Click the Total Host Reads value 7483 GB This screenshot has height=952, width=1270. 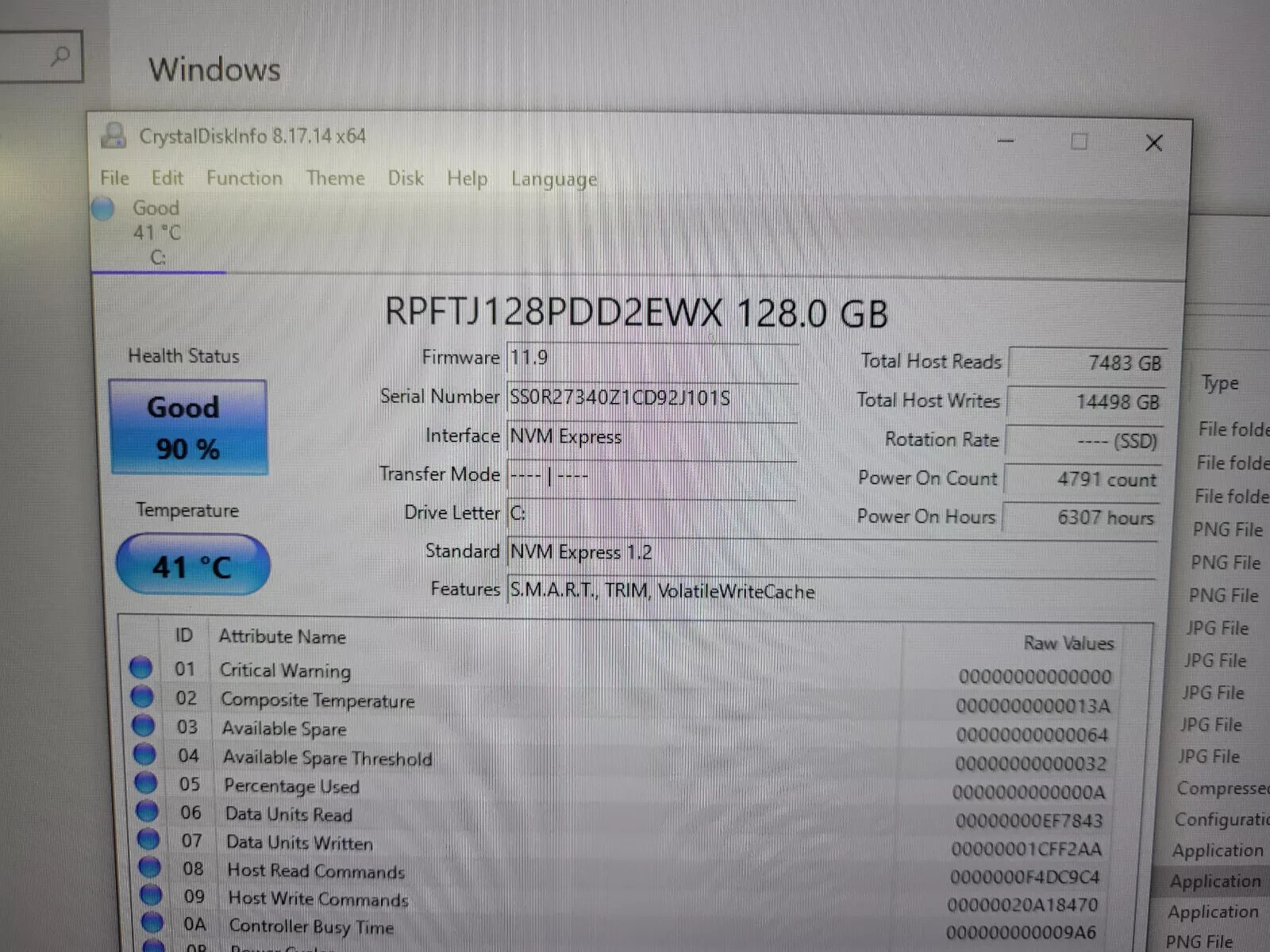[x=1087, y=363]
